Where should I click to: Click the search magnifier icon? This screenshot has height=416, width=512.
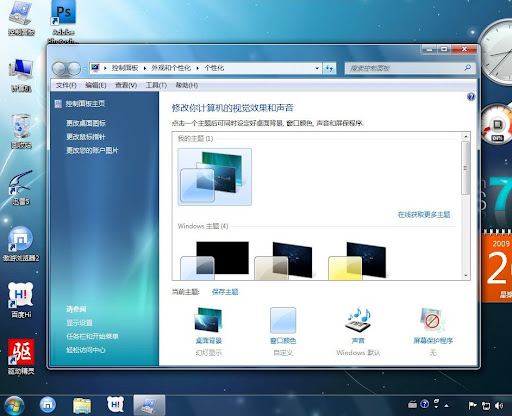point(468,68)
